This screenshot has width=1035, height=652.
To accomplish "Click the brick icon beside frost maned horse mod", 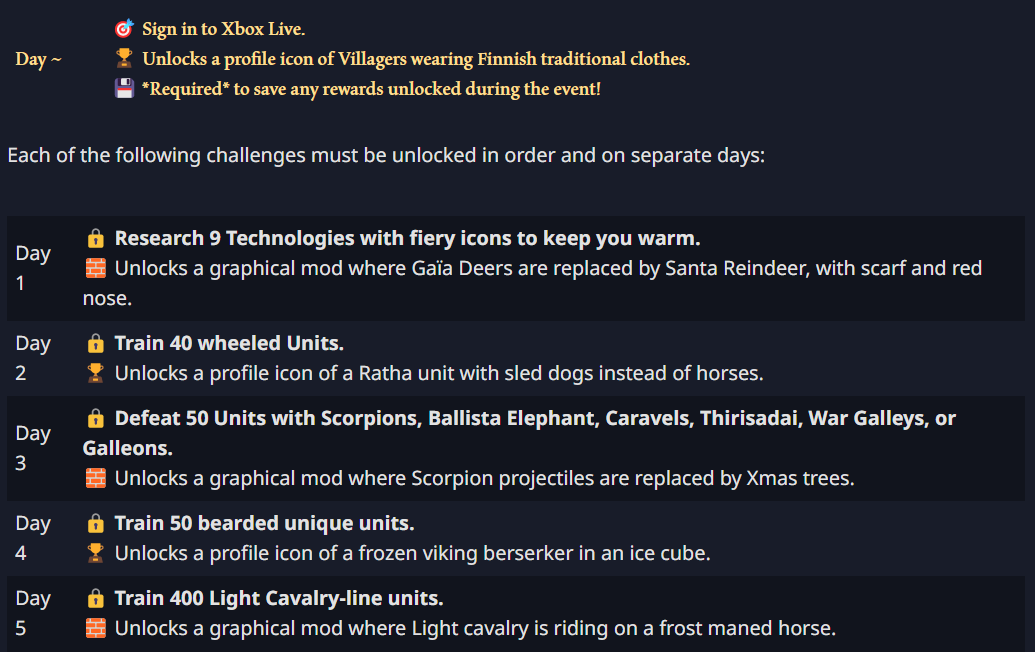I will coord(96,629).
